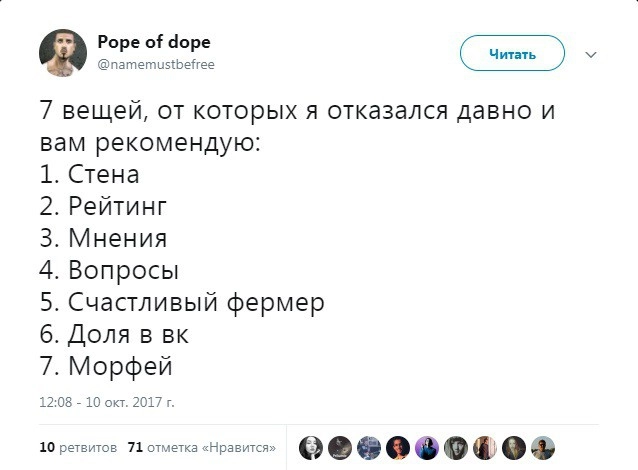Click the eighth liker avatar in the row
The image size is (638, 470).
[514, 447]
